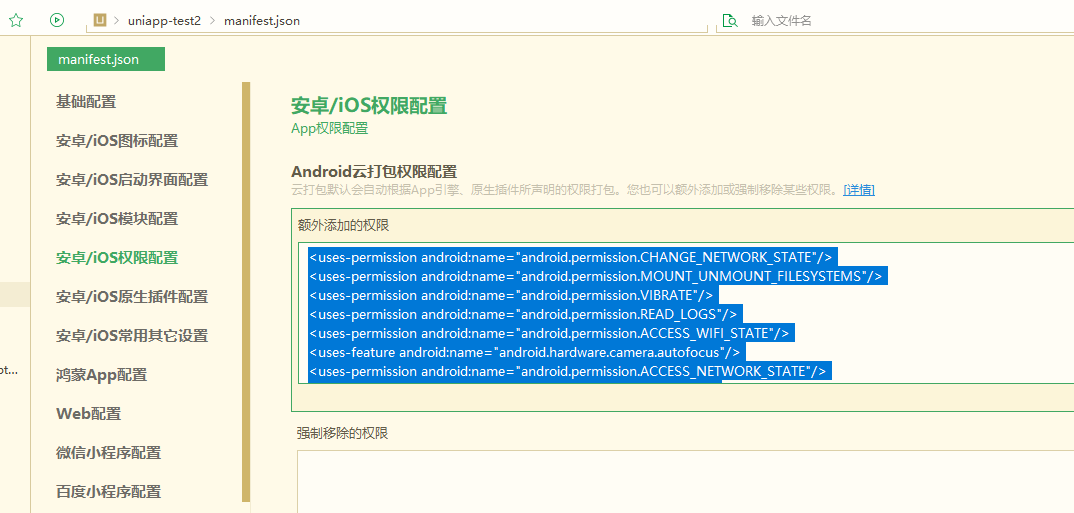The image size is (1074, 513).
Task: Open the [详情] details link
Action: tap(859, 190)
